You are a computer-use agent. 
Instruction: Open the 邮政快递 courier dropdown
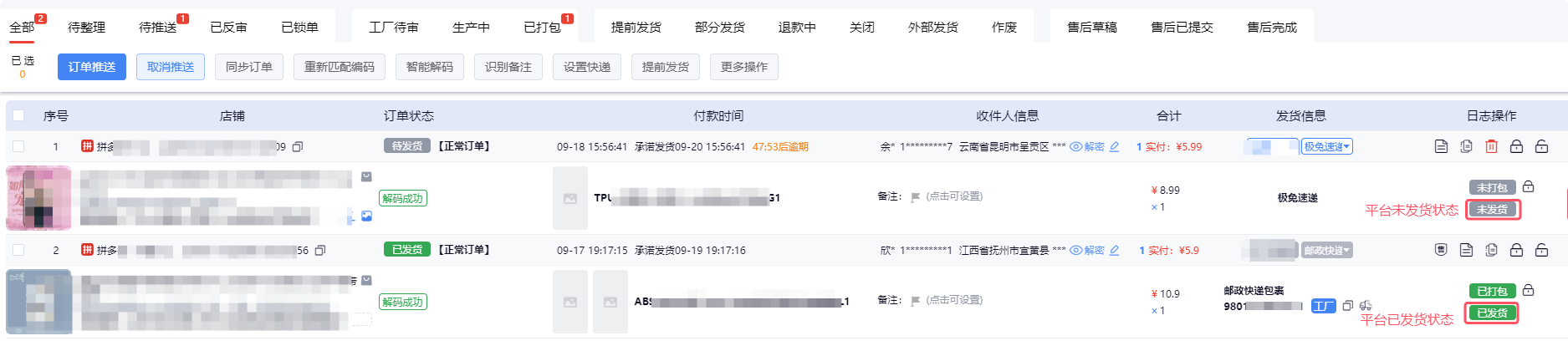1326,251
